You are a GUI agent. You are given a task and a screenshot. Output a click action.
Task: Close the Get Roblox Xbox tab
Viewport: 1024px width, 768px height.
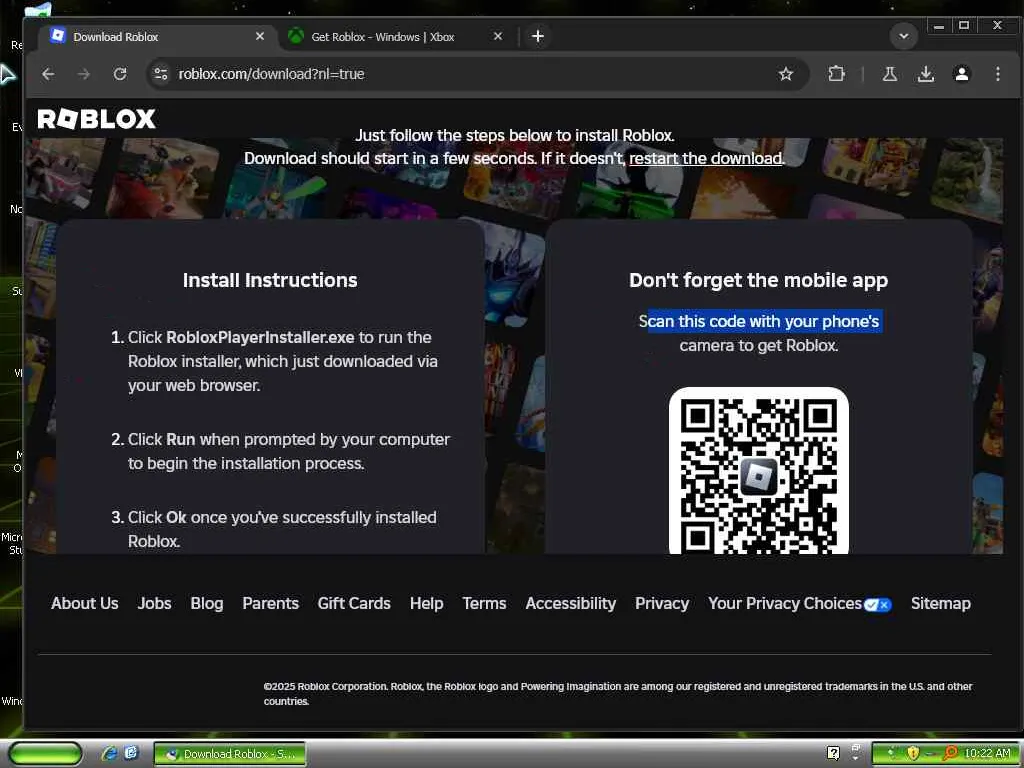coord(498,37)
